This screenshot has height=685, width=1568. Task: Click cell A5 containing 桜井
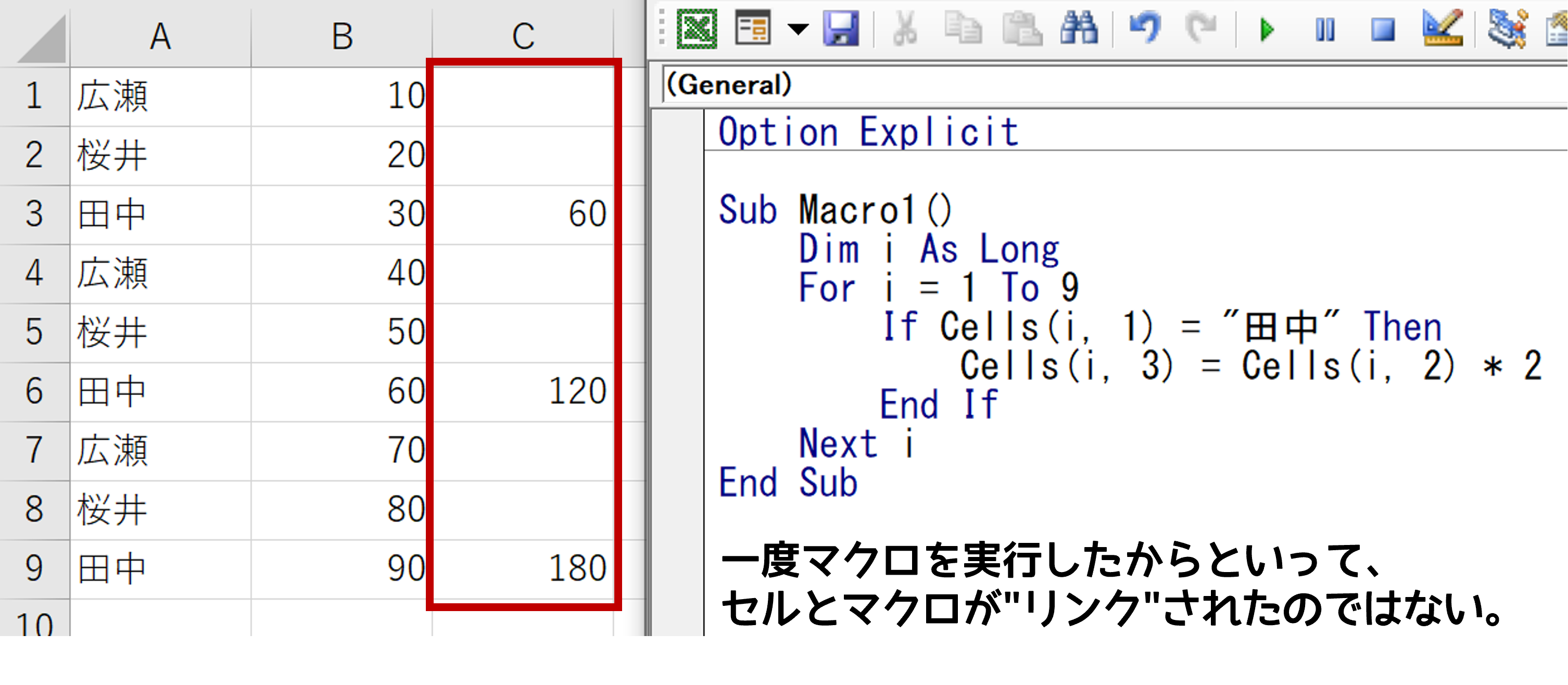point(161,332)
